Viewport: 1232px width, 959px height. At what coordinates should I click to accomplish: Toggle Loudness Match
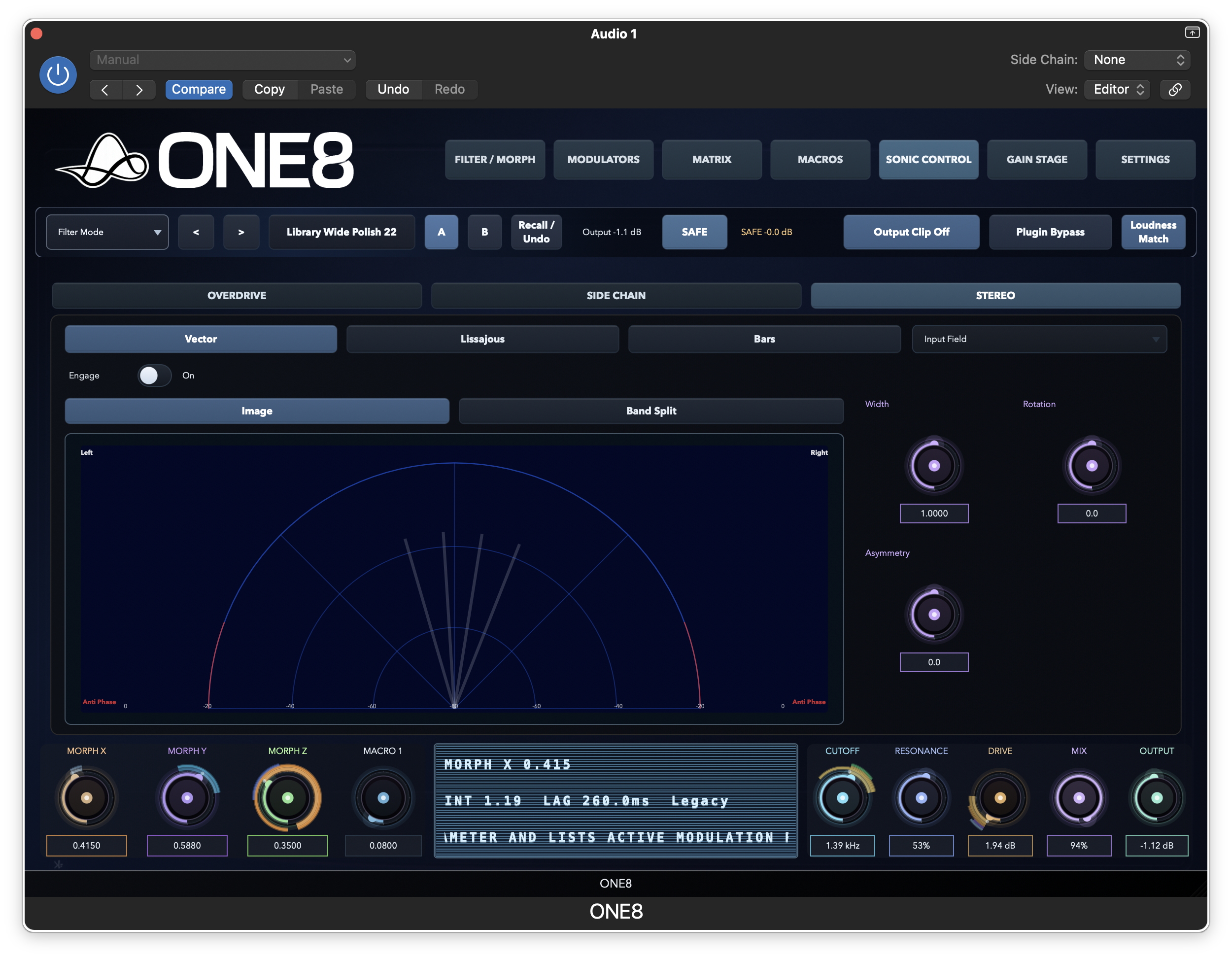[1153, 232]
